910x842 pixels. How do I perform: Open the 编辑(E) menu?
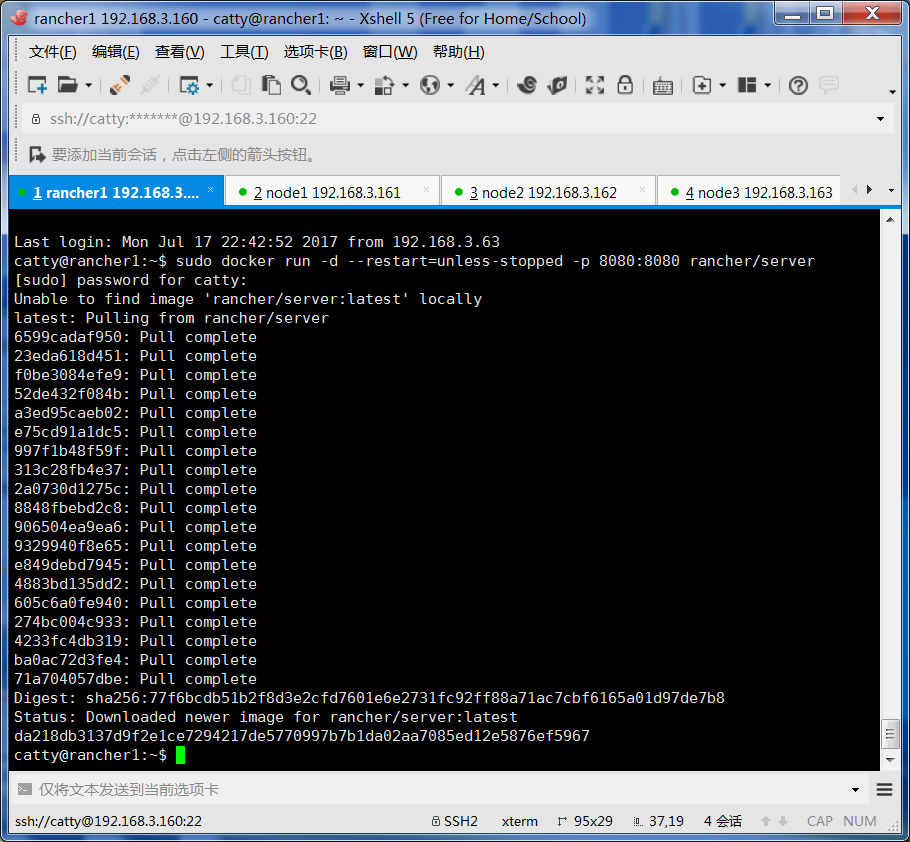115,52
